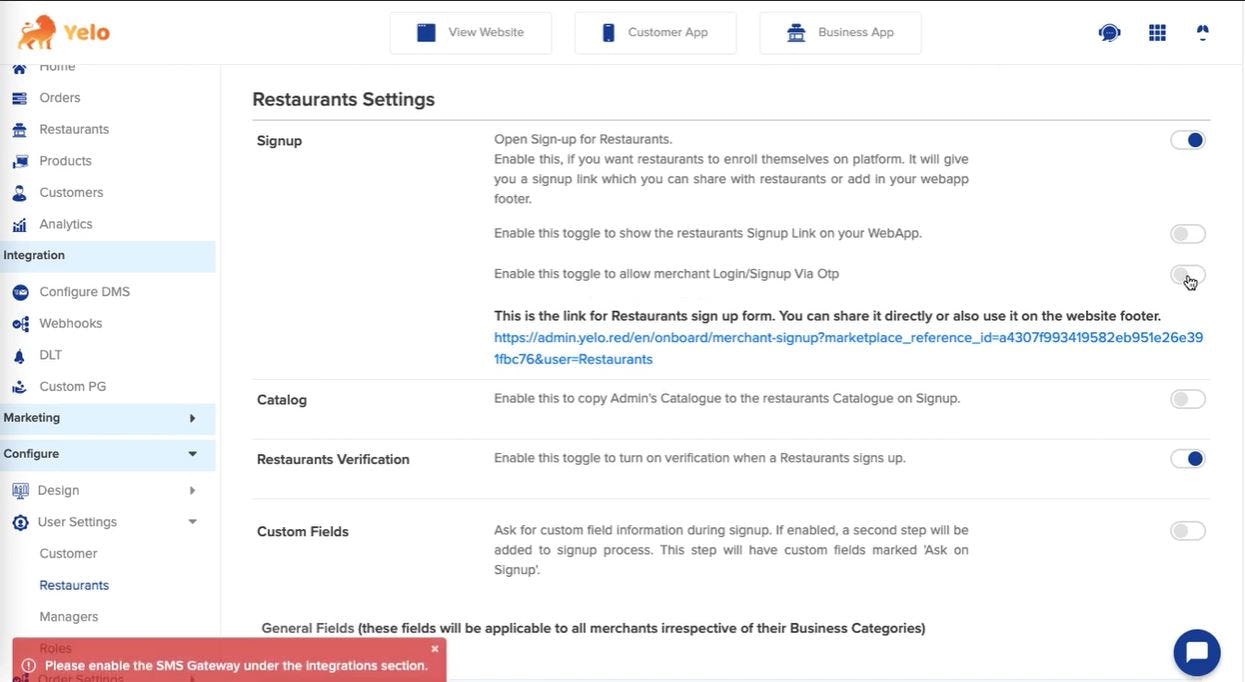Image resolution: width=1245 pixels, height=682 pixels.
Task: Open the Analytics section
Action: (x=66, y=225)
